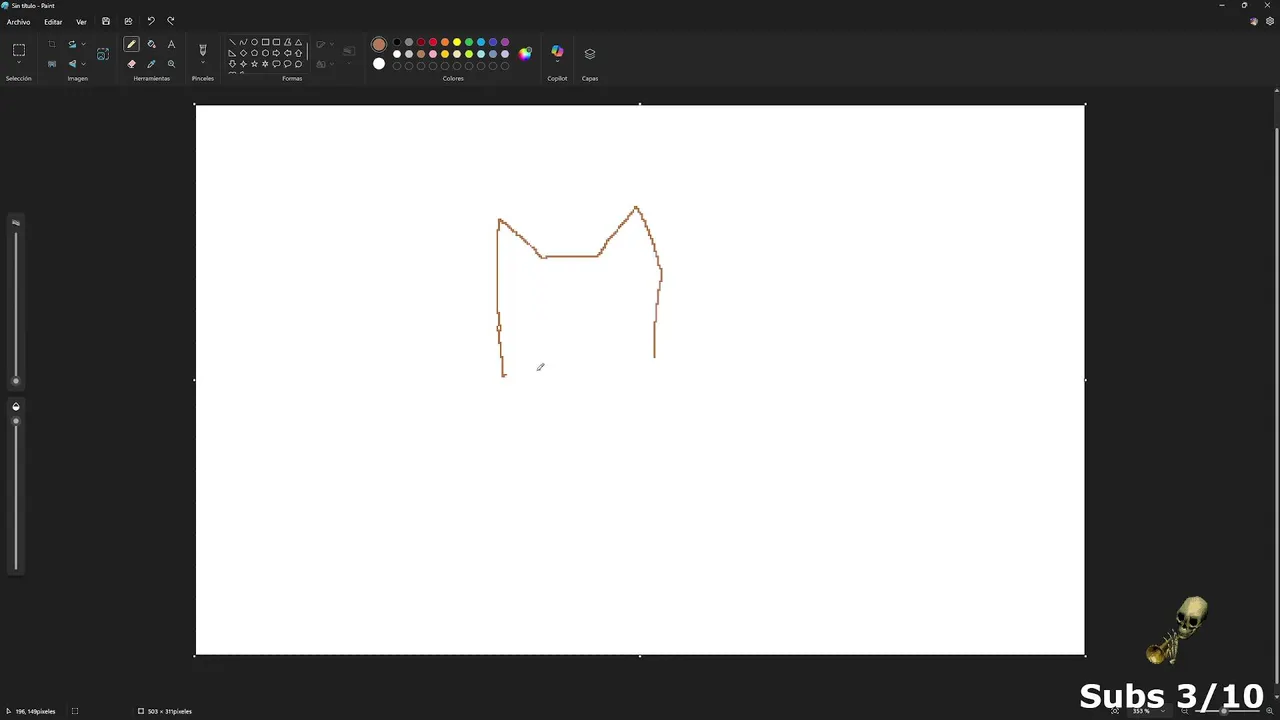
Task: Click cursor position "196, 149píxeles"
Action: coord(35,711)
